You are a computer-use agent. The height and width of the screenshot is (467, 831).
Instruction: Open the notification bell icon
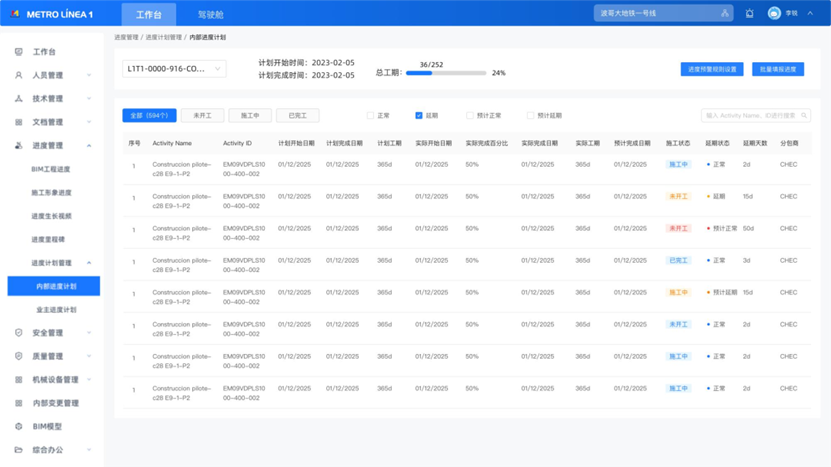point(749,13)
